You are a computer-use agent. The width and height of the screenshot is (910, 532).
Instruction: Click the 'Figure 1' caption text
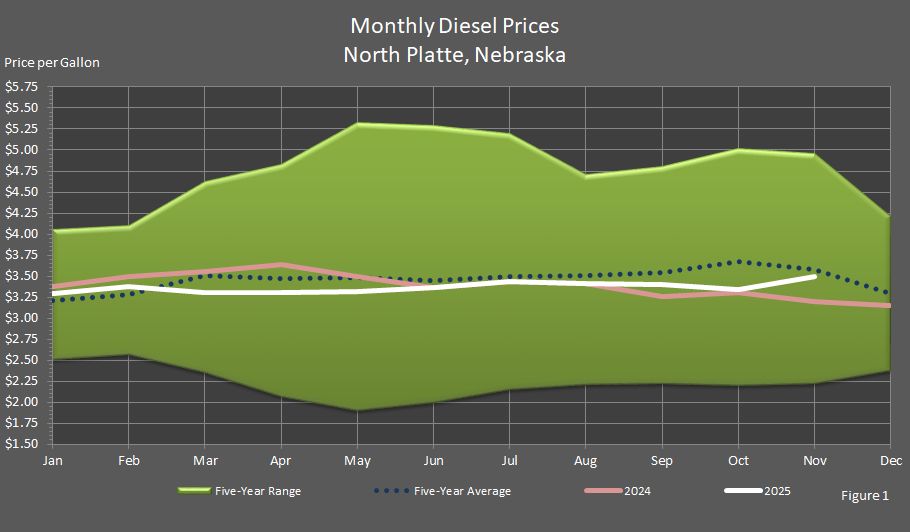click(x=865, y=495)
